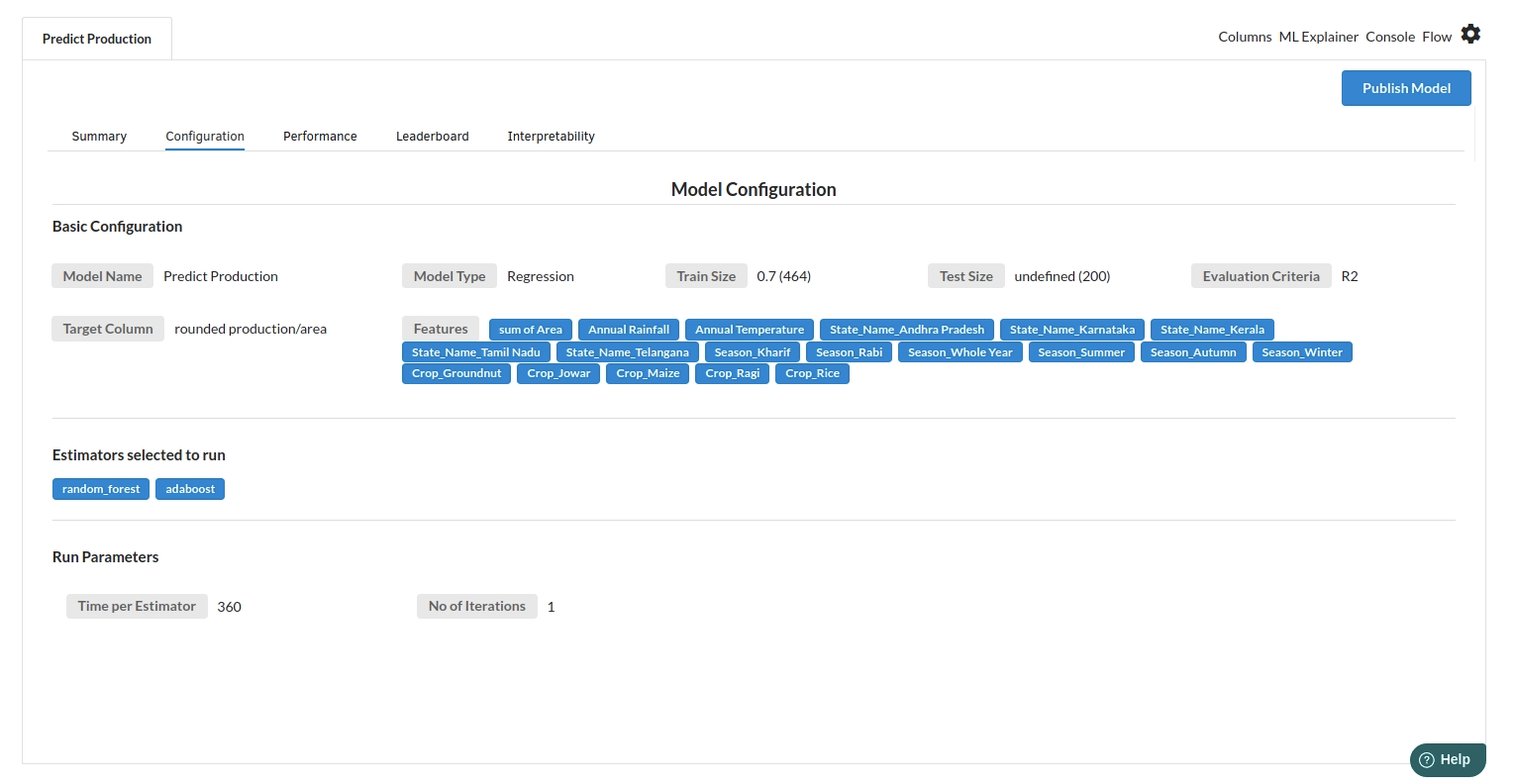Click the Console link
This screenshot has width=1515, height=784.
pos(1389,37)
